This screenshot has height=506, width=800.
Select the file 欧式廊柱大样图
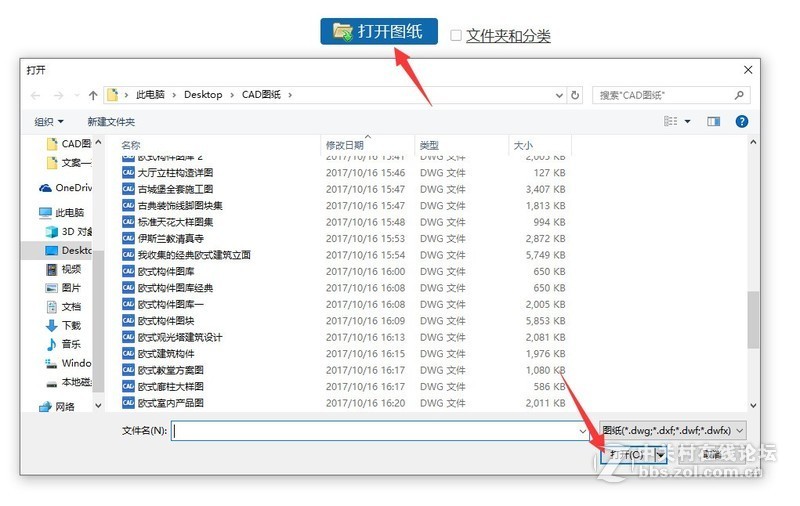click(170, 387)
